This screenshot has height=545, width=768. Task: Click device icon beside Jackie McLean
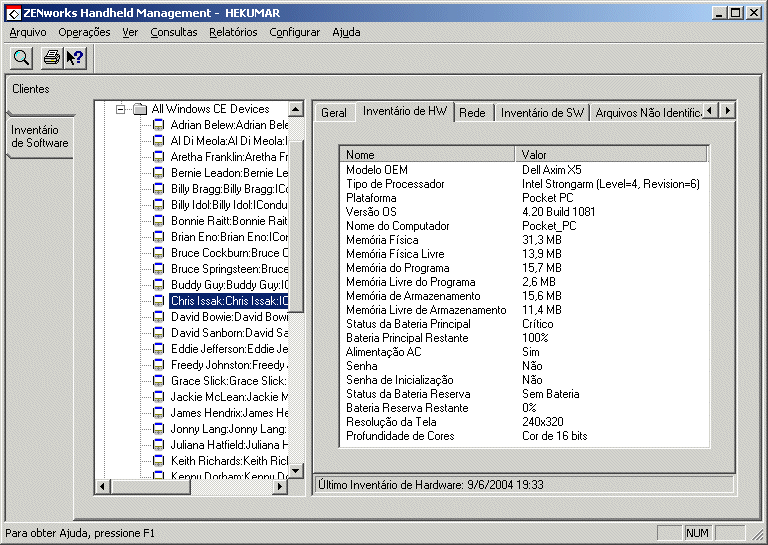pos(158,397)
